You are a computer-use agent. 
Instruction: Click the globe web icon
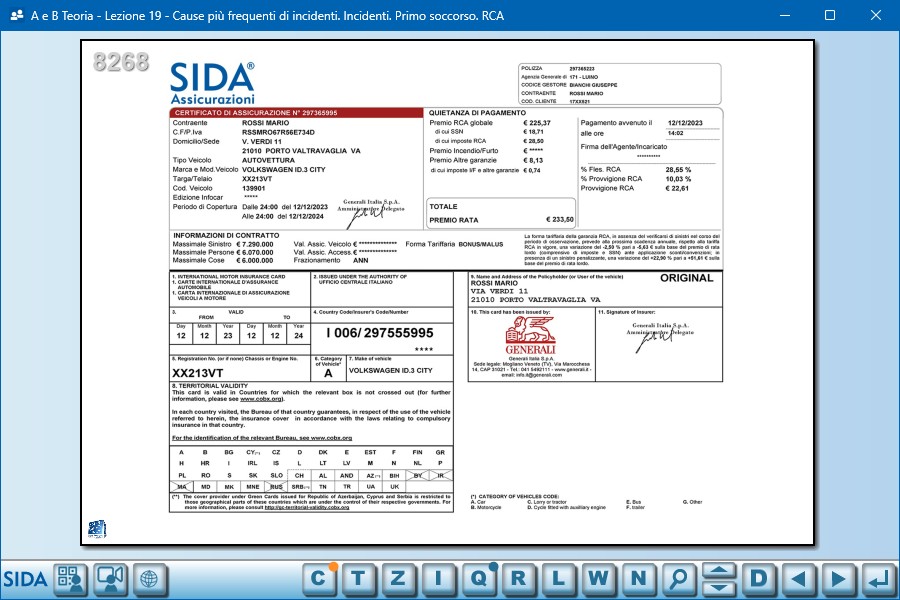click(148, 578)
